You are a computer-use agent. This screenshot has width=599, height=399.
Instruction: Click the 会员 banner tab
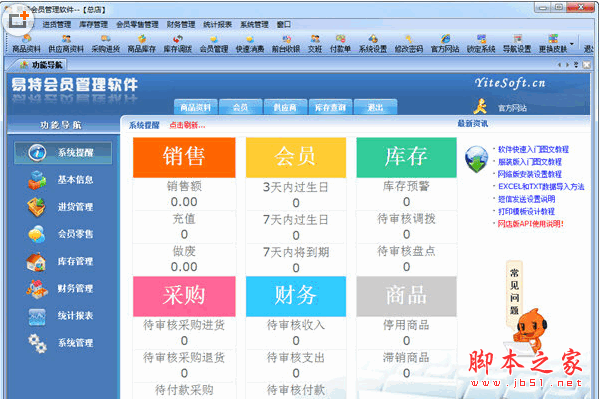tap(240, 107)
